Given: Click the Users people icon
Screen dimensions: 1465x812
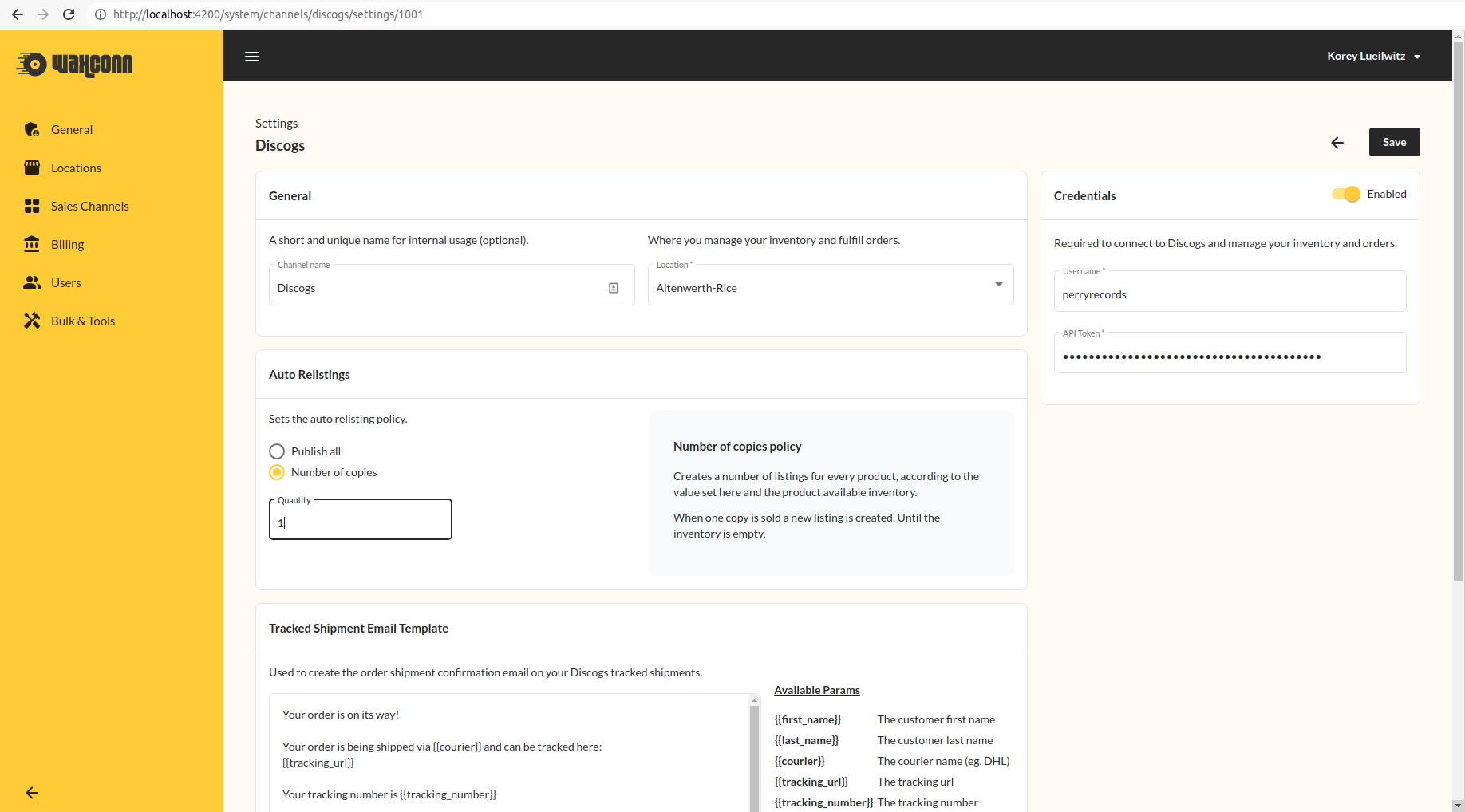Looking at the screenshot, I should point(32,282).
